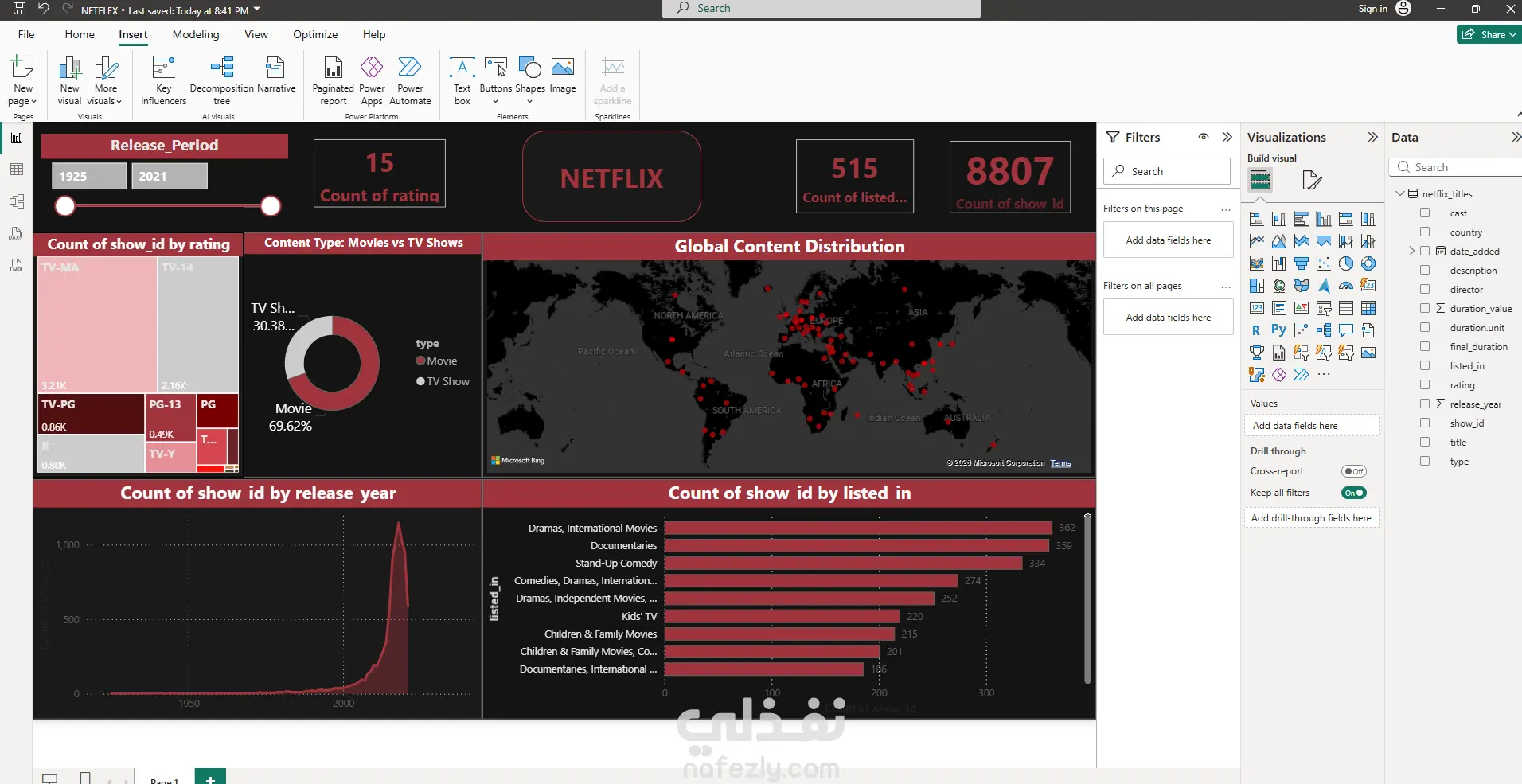Image resolution: width=1522 pixels, height=784 pixels.
Task: Enable the title field checkbox
Action: pos(1425,442)
